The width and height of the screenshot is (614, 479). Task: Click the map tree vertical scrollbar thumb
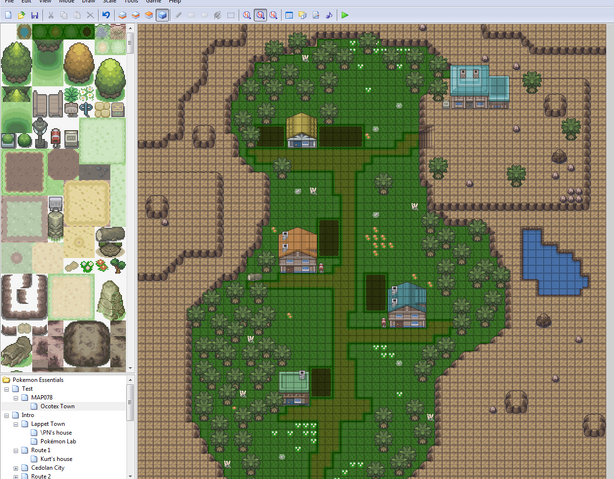(x=130, y=402)
